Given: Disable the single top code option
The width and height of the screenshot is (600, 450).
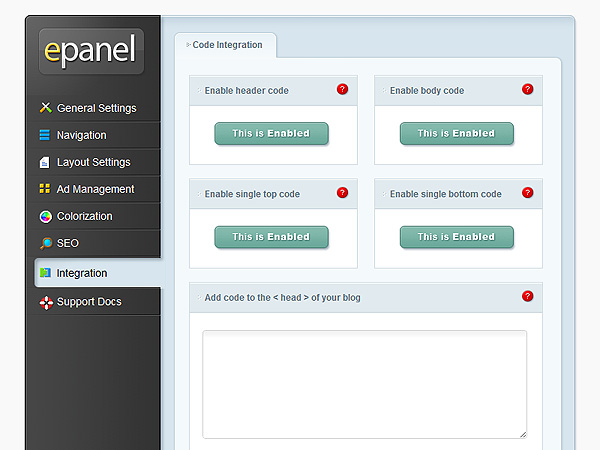Looking at the screenshot, I should tap(271, 237).
